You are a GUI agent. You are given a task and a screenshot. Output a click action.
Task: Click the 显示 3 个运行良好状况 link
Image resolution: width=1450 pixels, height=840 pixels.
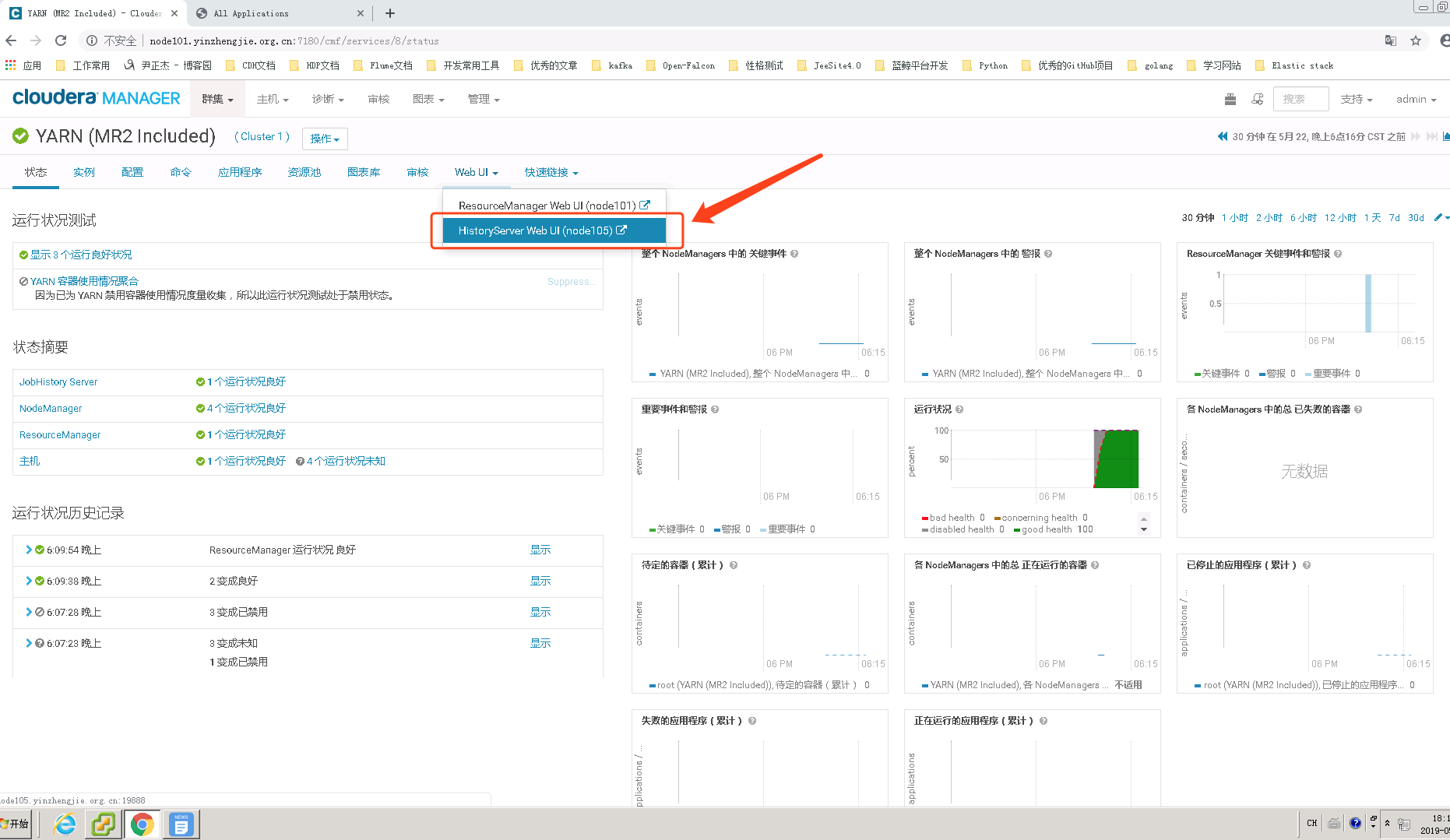point(81,255)
